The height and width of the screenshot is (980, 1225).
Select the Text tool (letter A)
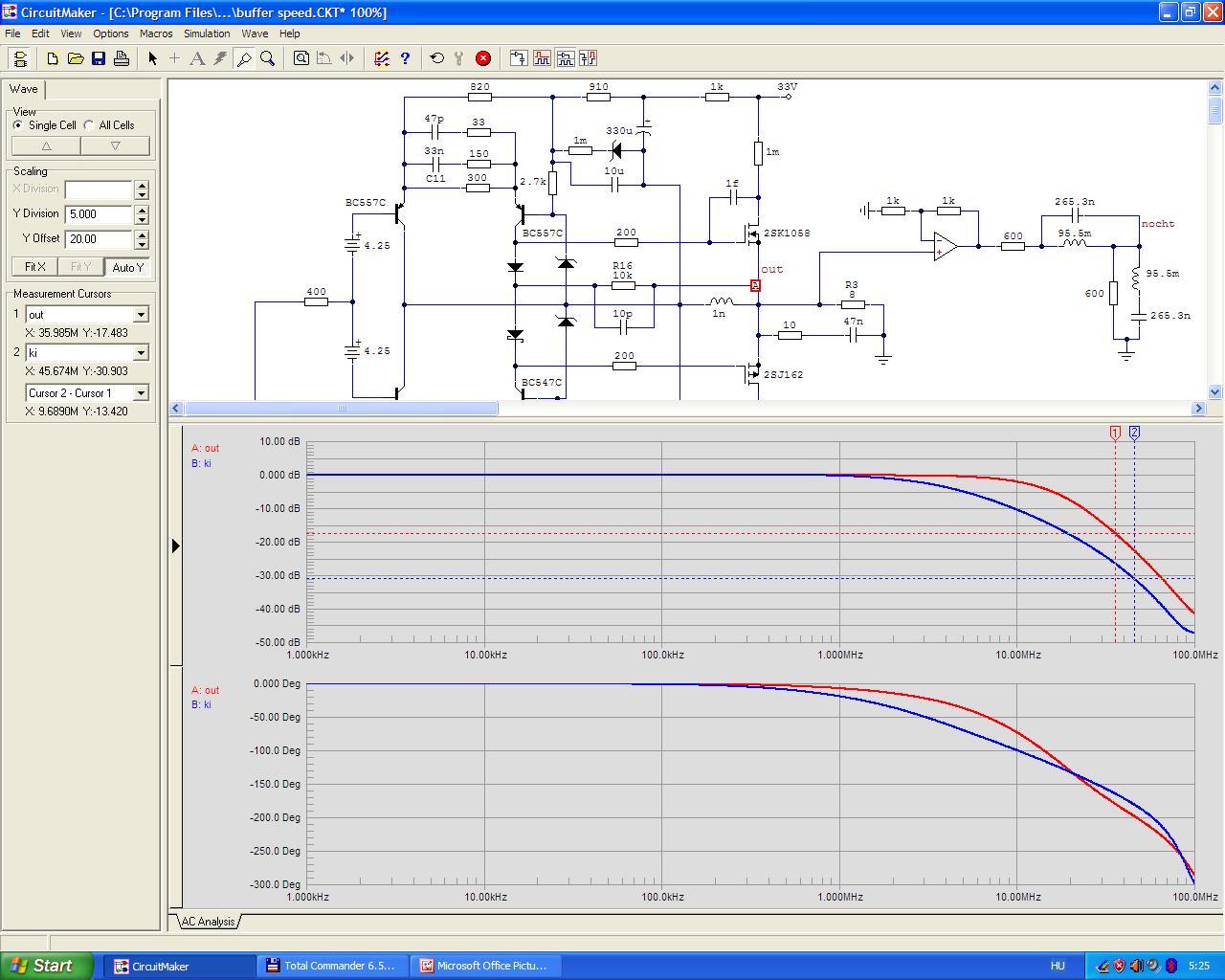tap(197, 58)
